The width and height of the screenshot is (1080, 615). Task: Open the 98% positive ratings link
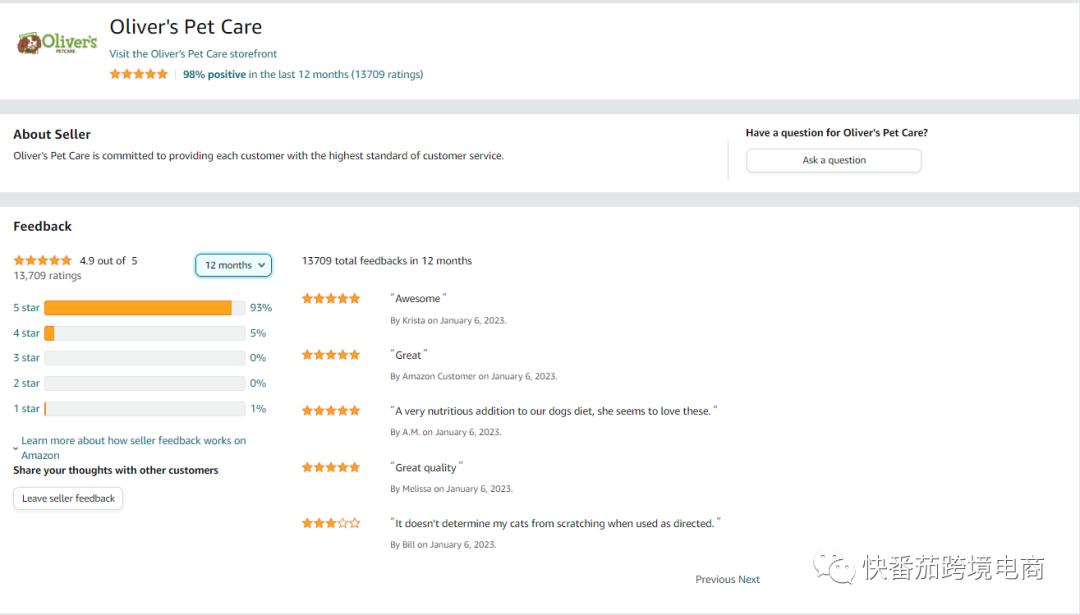click(x=214, y=74)
